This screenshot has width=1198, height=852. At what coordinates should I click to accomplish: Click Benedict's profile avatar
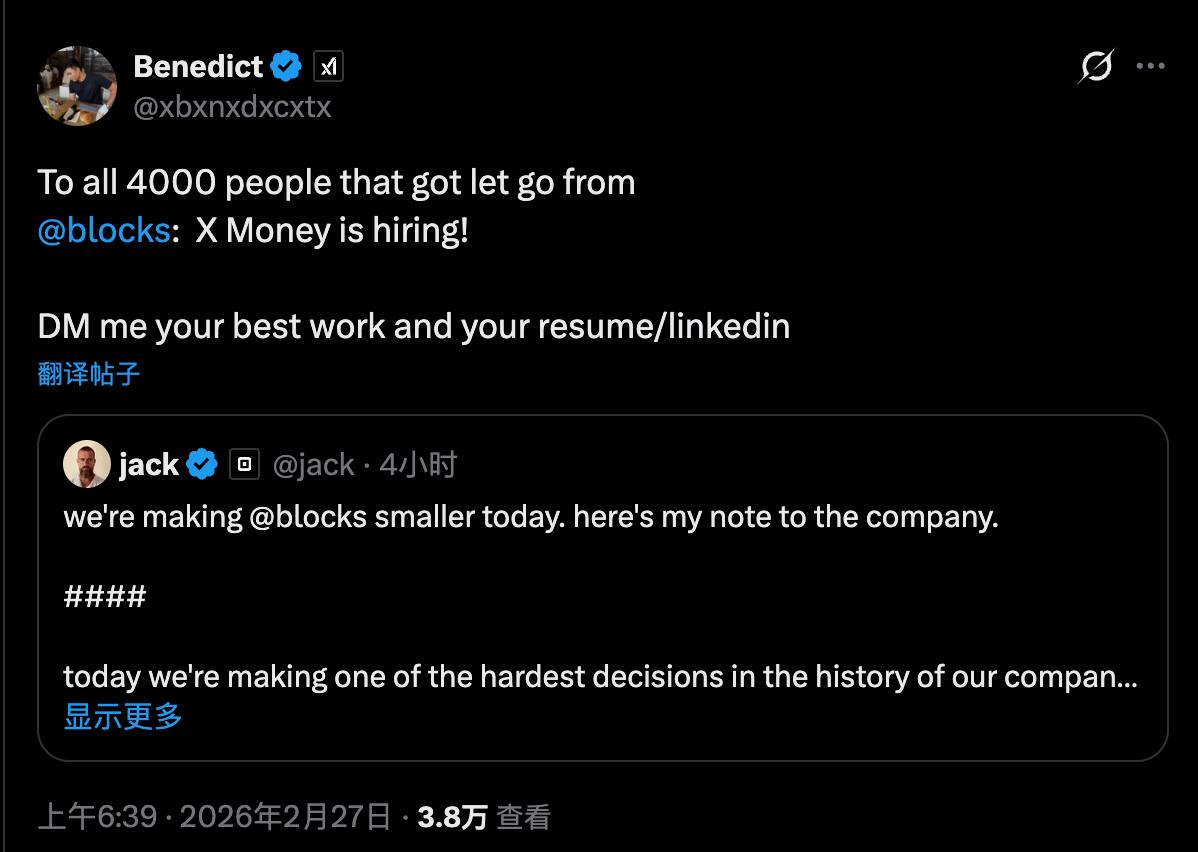(x=77, y=86)
